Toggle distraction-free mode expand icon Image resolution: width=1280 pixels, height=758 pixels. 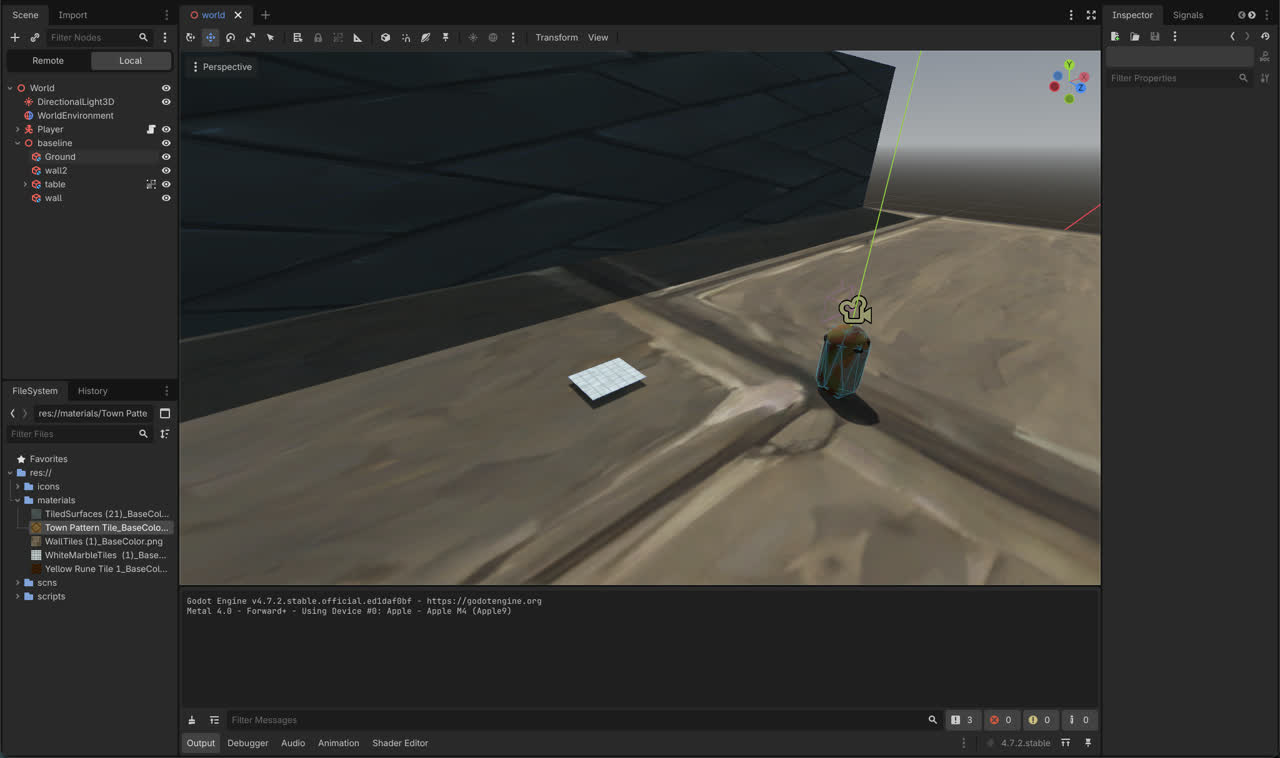coord(1091,15)
